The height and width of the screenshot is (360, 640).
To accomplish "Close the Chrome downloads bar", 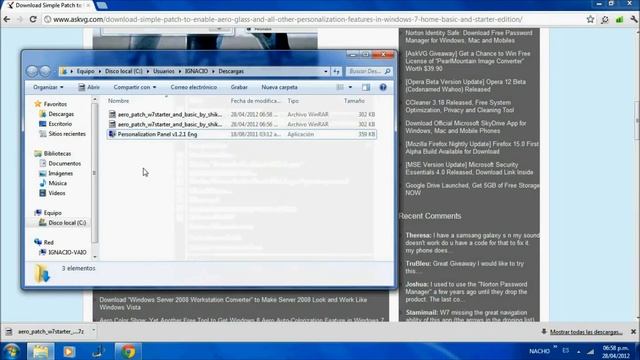I will click(x=633, y=332).
